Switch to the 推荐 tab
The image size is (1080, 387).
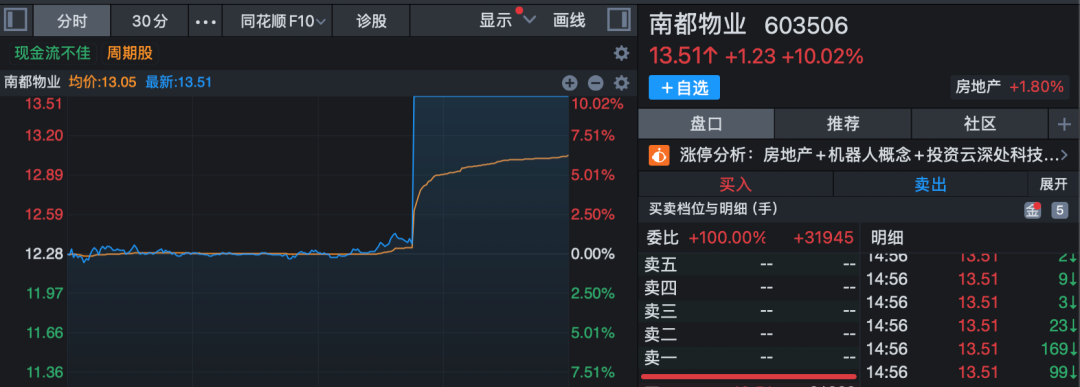(x=843, y=125)
